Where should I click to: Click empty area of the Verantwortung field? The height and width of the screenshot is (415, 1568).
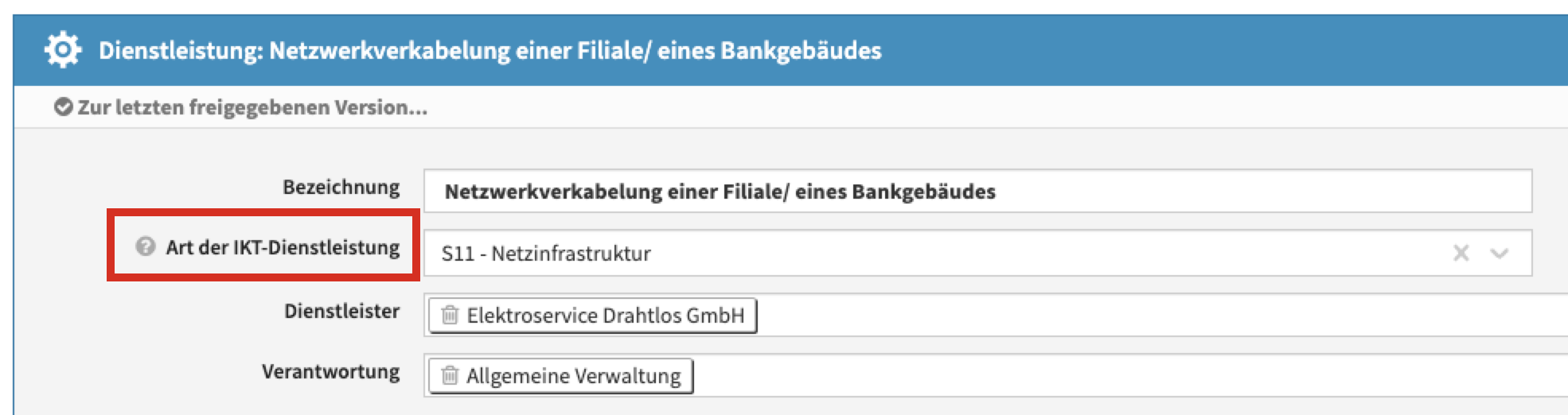(1114, 376)
